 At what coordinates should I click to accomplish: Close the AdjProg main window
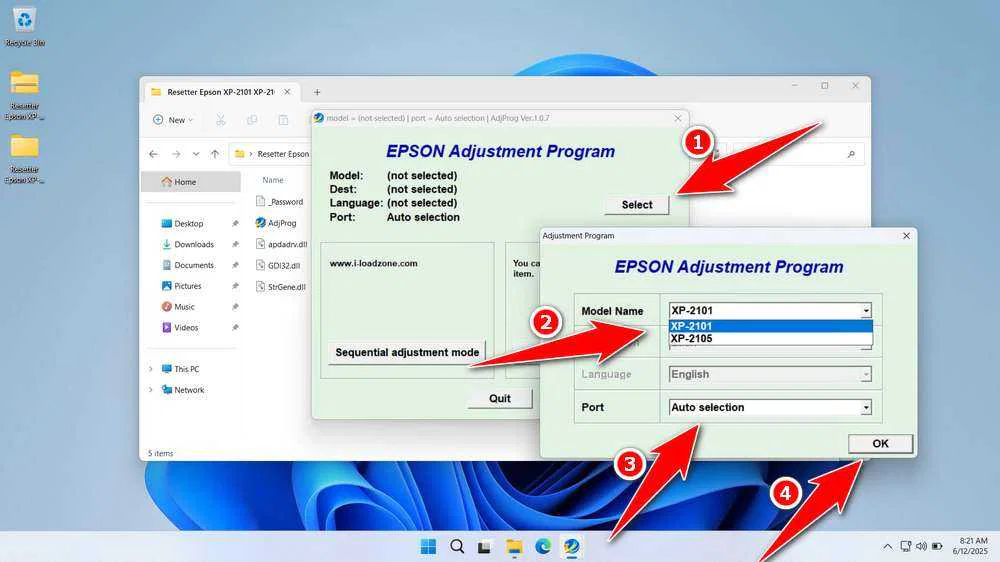coord(677,118)
